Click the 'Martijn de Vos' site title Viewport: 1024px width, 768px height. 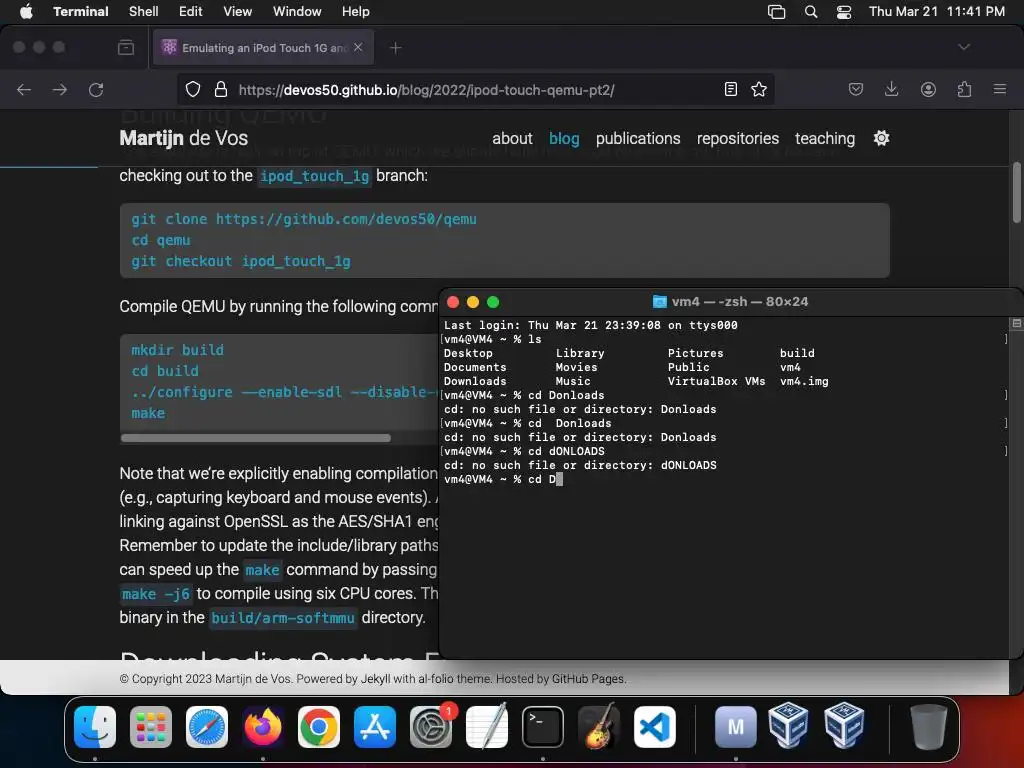pos(184,138)
